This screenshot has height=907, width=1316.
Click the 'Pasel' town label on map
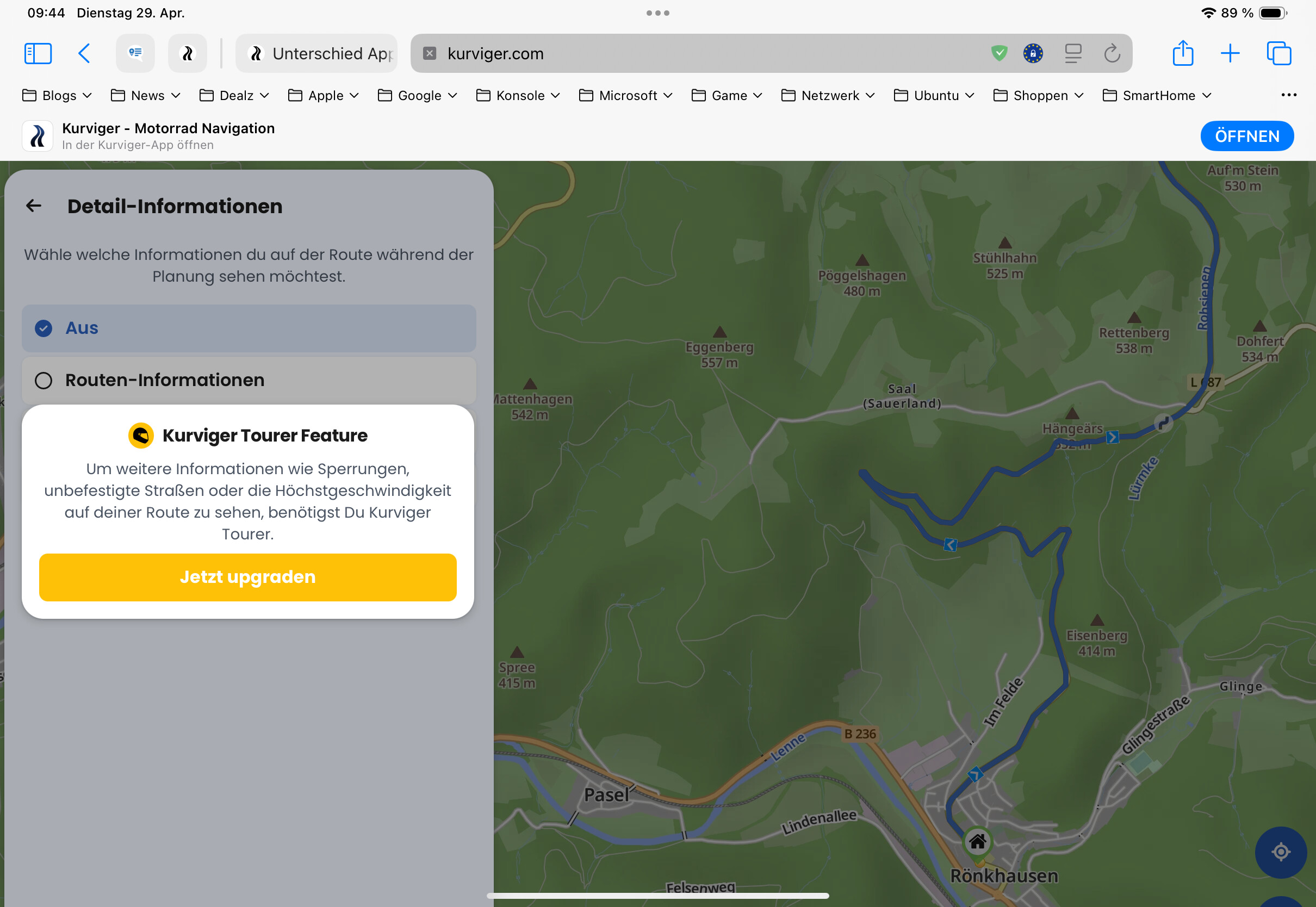pos(606,795)
